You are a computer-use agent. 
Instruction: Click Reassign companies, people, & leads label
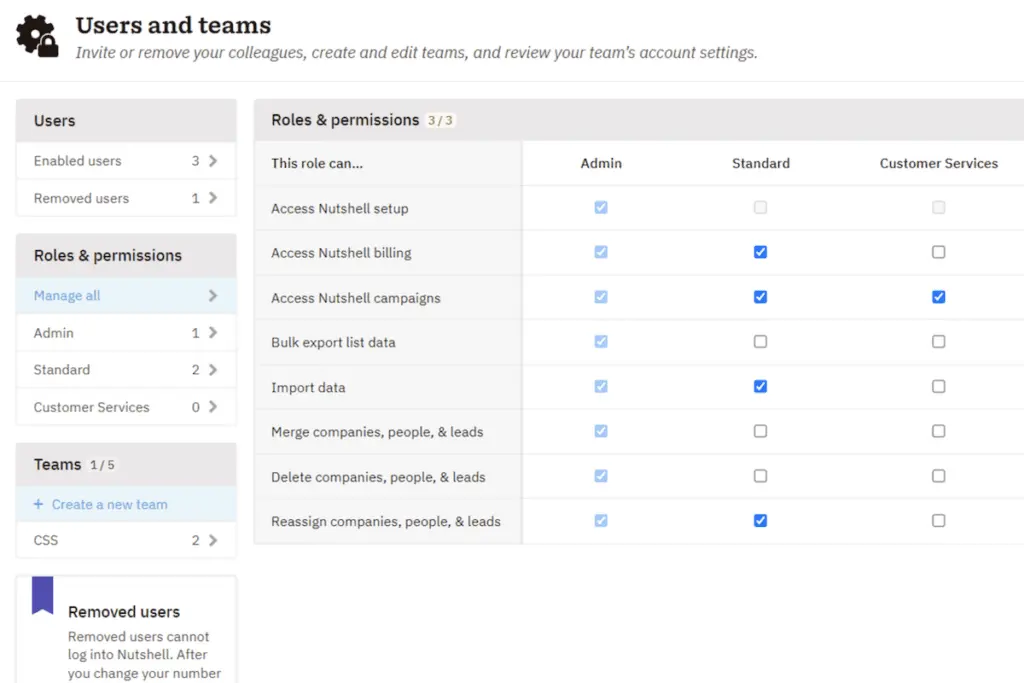click(386, 521)
